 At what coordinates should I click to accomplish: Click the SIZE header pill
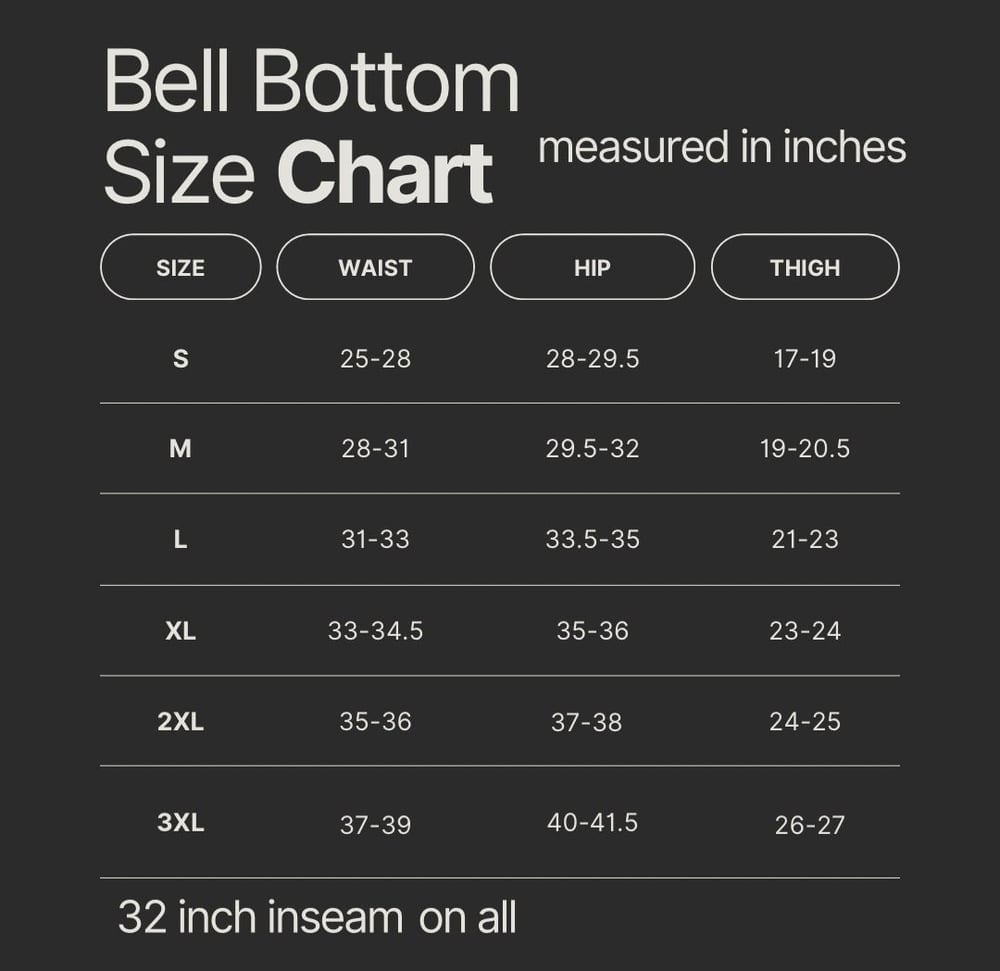[x=180, y=267]
